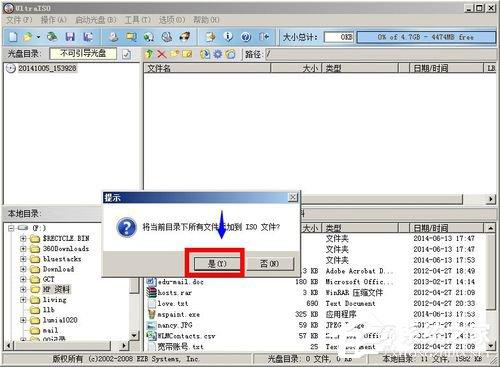Decline with the 否(N) button
The image size is (500, 367).
pyautogui.click(x=270, y=264)
